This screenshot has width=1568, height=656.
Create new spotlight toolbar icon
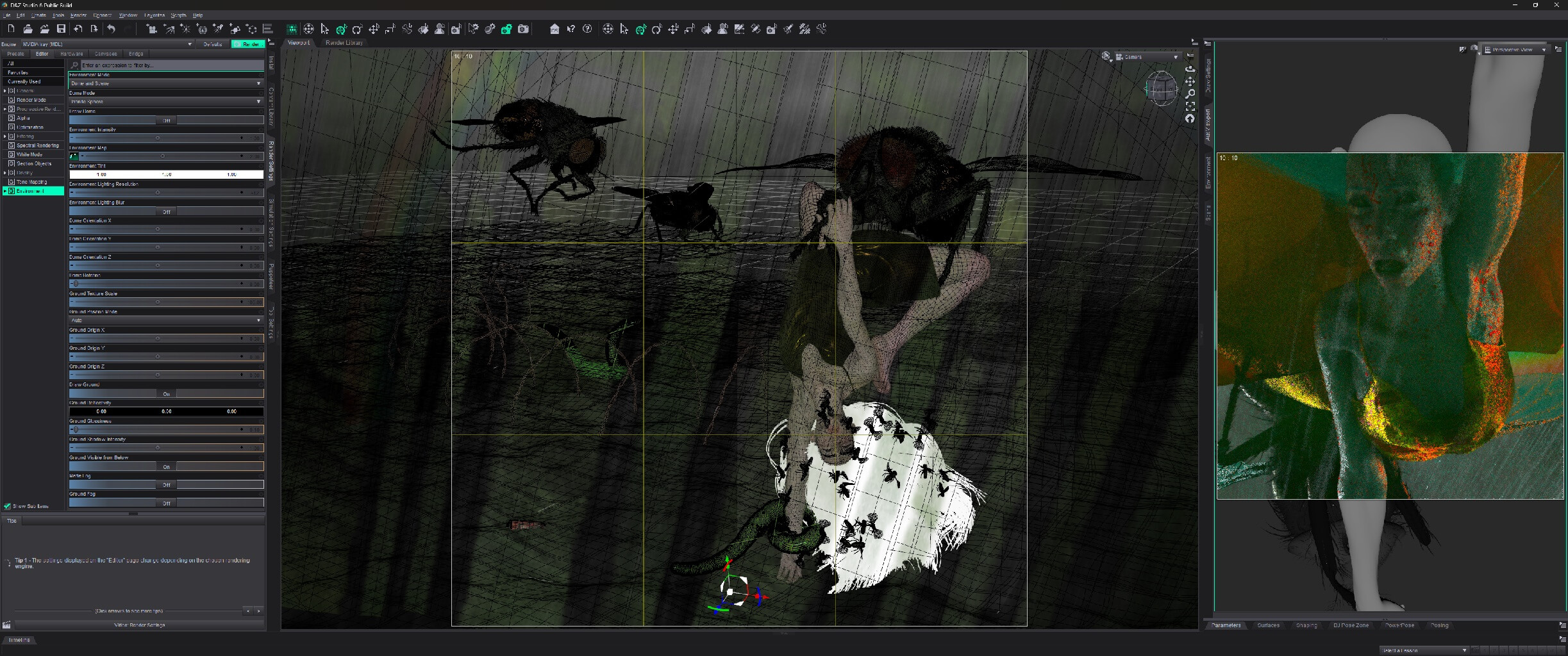[169, 29]
